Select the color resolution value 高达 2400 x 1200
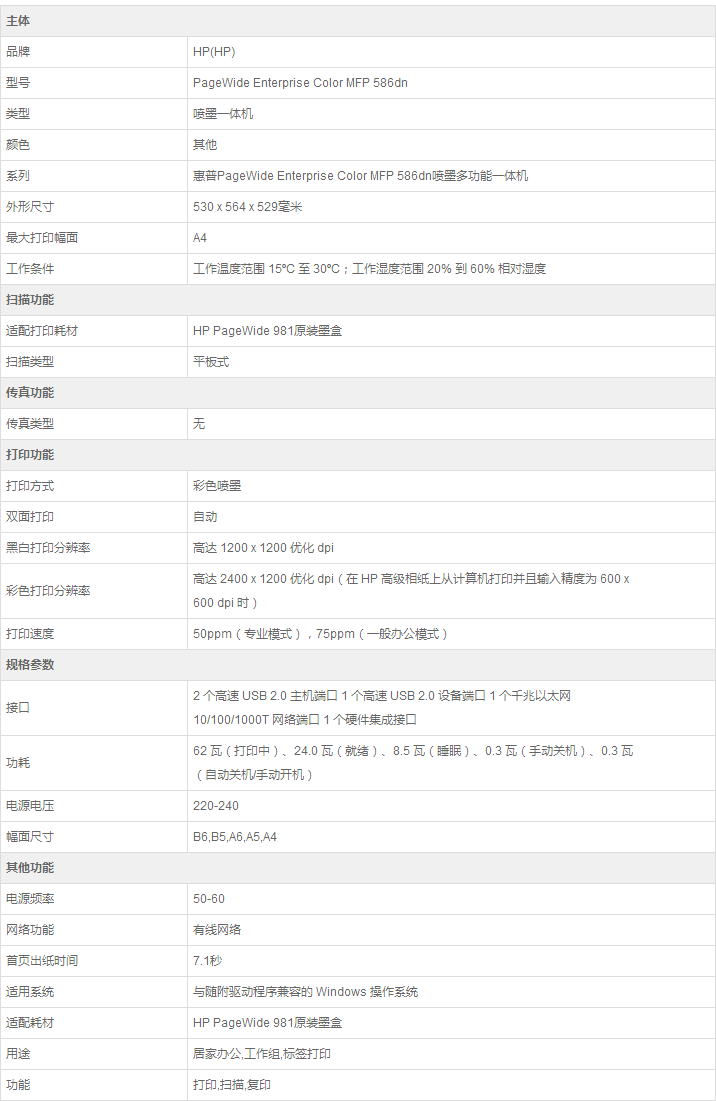The image size is (716, 1101). pos(411,591)
